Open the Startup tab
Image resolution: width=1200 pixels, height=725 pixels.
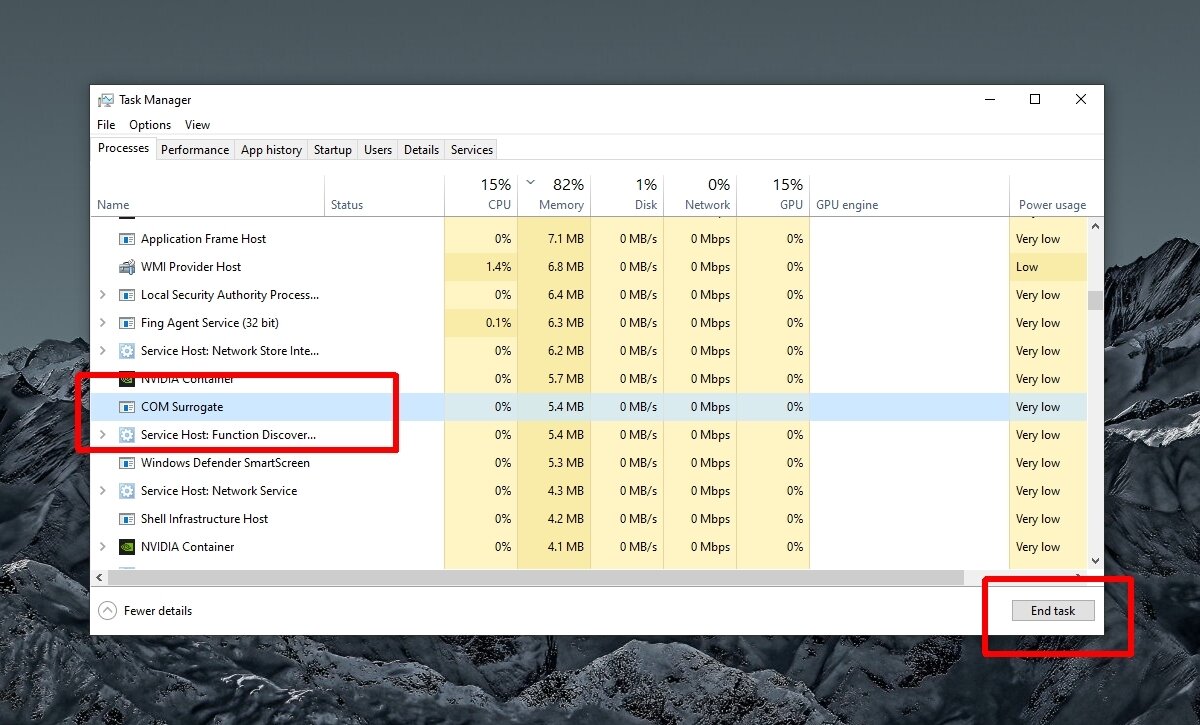click(x=332, y=150)
